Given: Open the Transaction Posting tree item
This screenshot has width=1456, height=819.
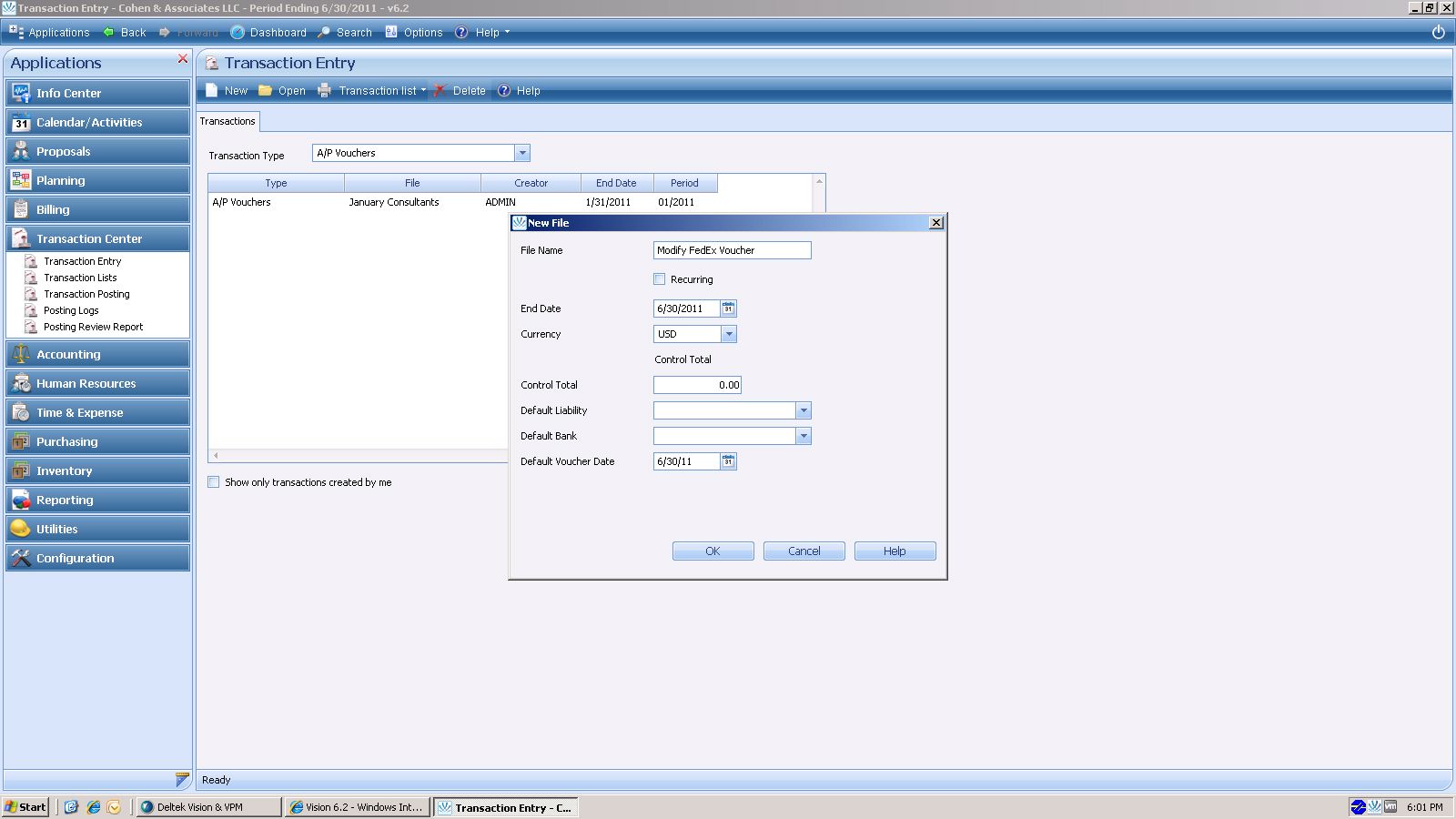Looking at the screenshot, I should pyautogui.click(x=86, y=294).
